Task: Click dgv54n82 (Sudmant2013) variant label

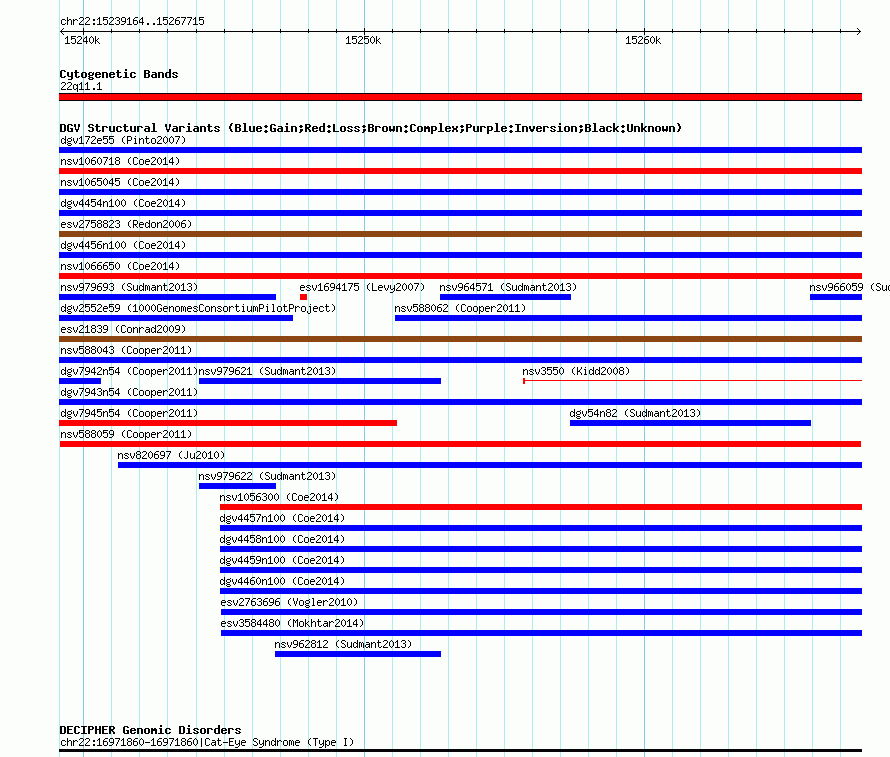Action: (x=635, y=413)
